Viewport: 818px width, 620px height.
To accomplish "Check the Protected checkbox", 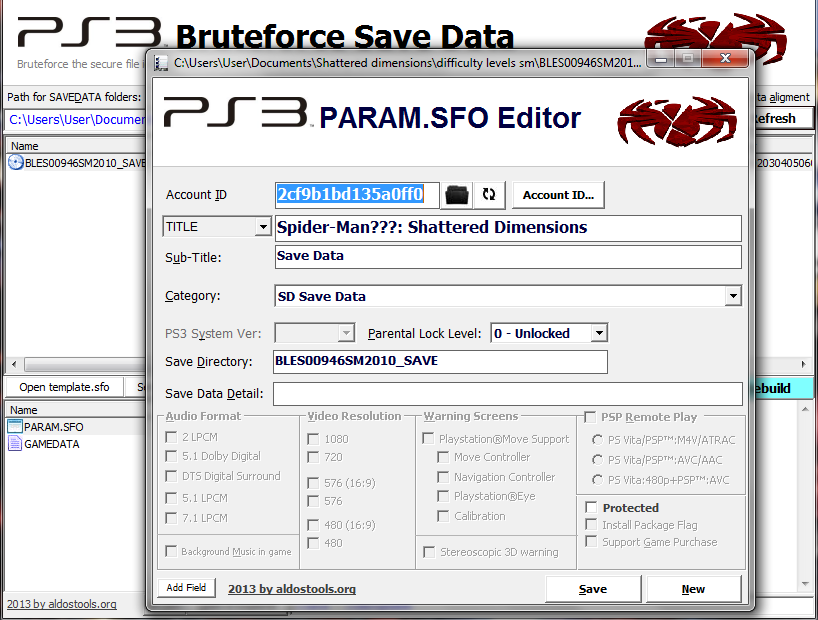I will [591, 507].
